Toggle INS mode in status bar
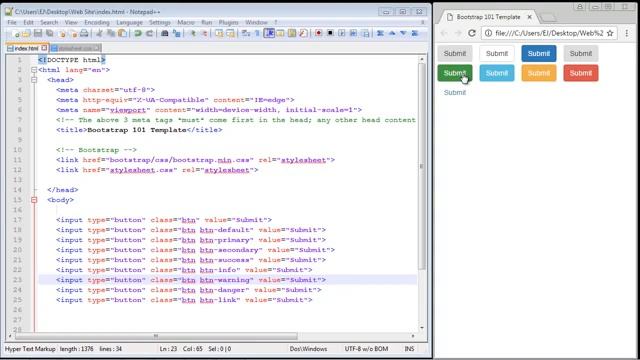 (x=409, y=349)
